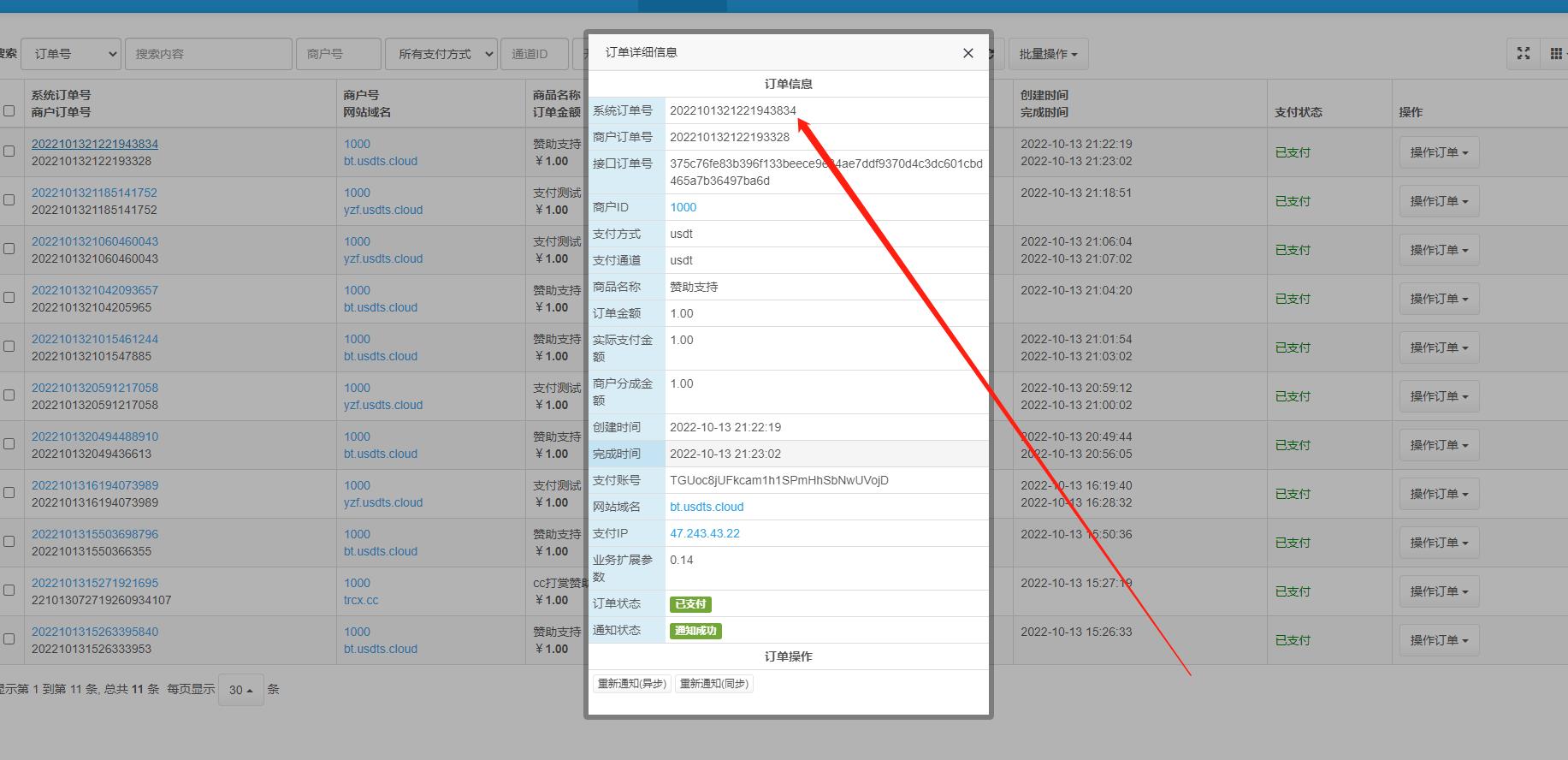Open order link 2022101315503698796

pos(95,534)
